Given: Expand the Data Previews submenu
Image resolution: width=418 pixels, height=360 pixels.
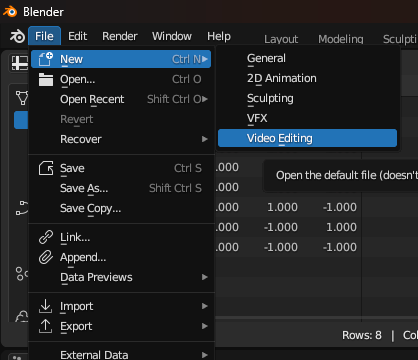Looking at the screenshot, I should pos(121,277).
